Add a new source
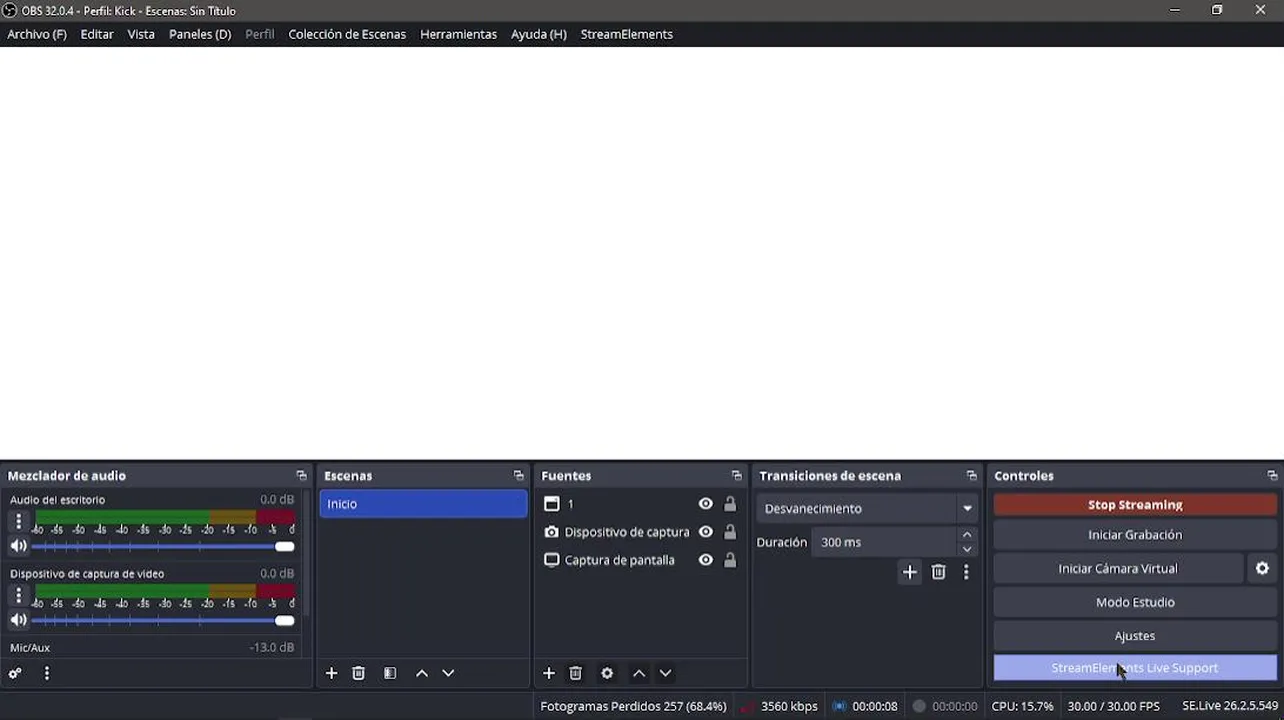Viewport: 1284px width, 720px height. [x=549, y=674]
